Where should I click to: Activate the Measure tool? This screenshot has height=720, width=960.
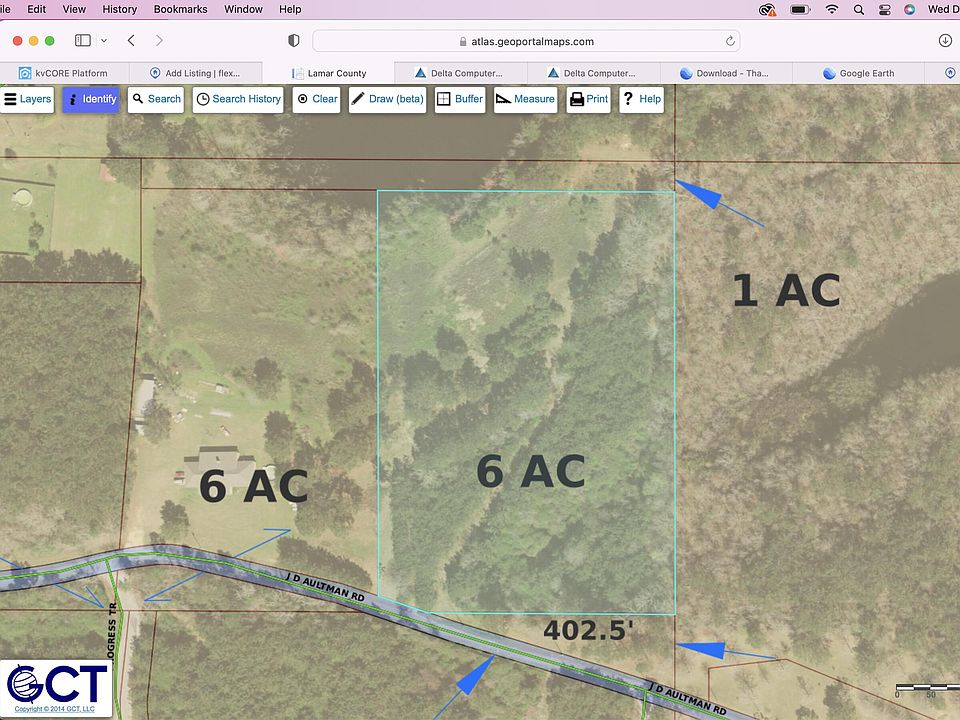click(x=525, y=99)
